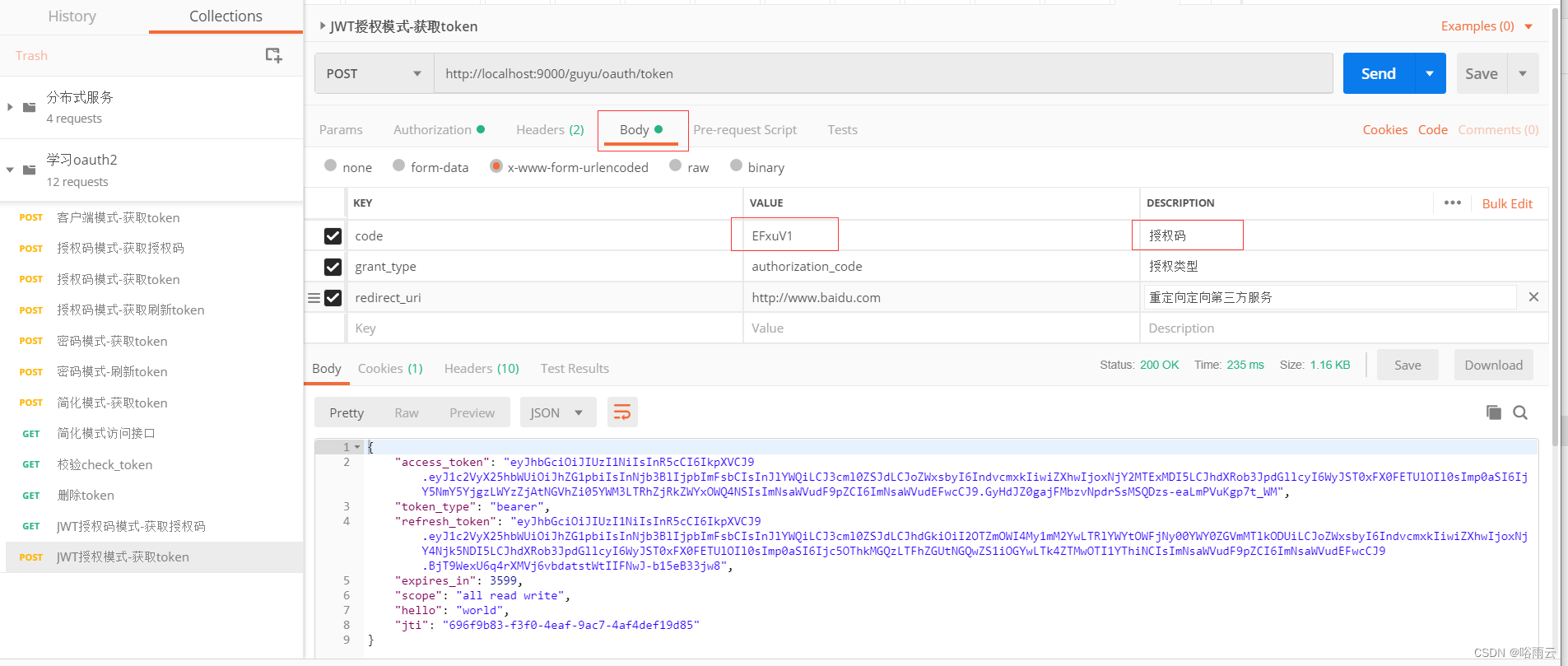Uncheck the grant_type parameter checkbox
The width and height of the screenshot is (1568, 666).
333,267
